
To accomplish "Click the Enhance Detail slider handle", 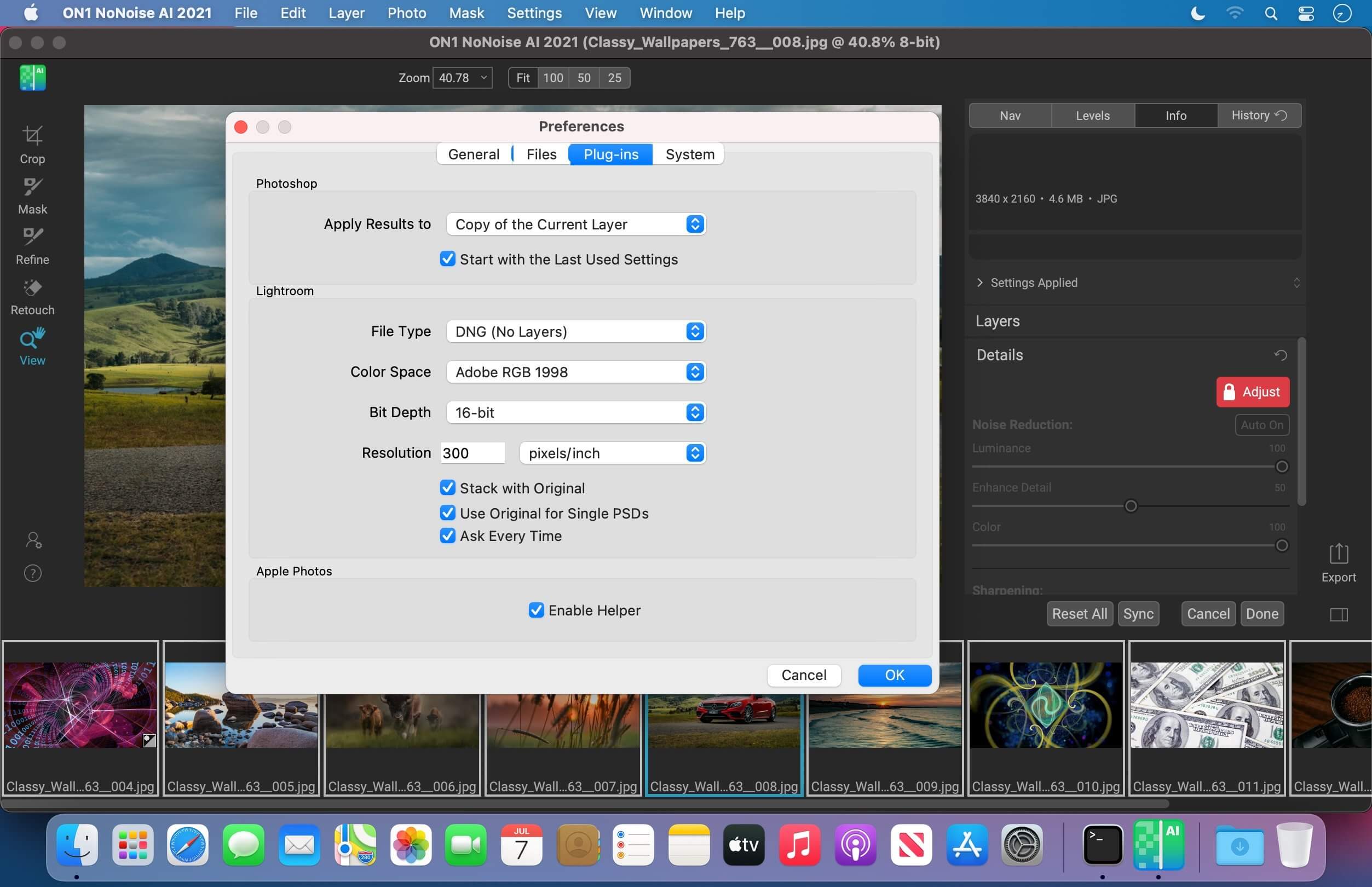I will click(x=1131, y=506).
